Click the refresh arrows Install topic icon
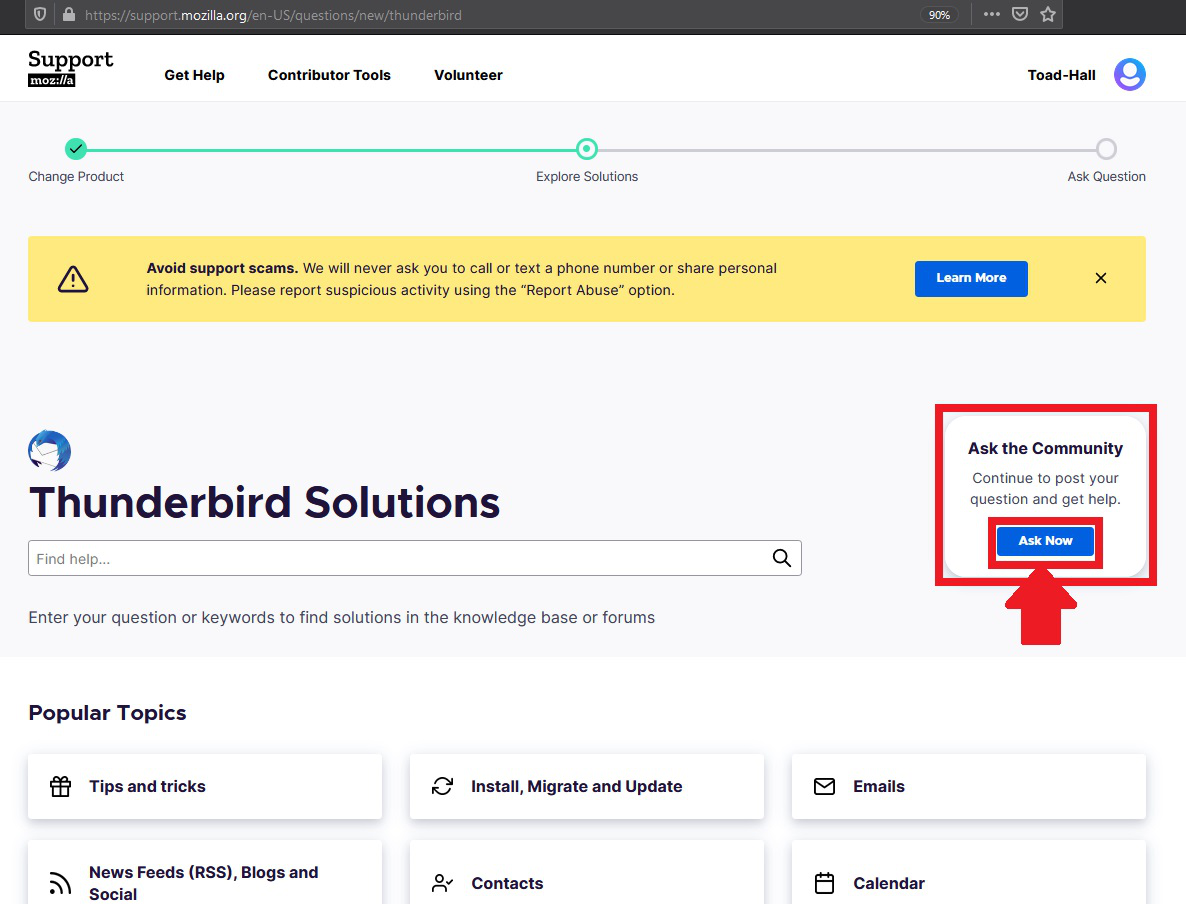The width and height of the screenshot is (1186, 904). 442,786
